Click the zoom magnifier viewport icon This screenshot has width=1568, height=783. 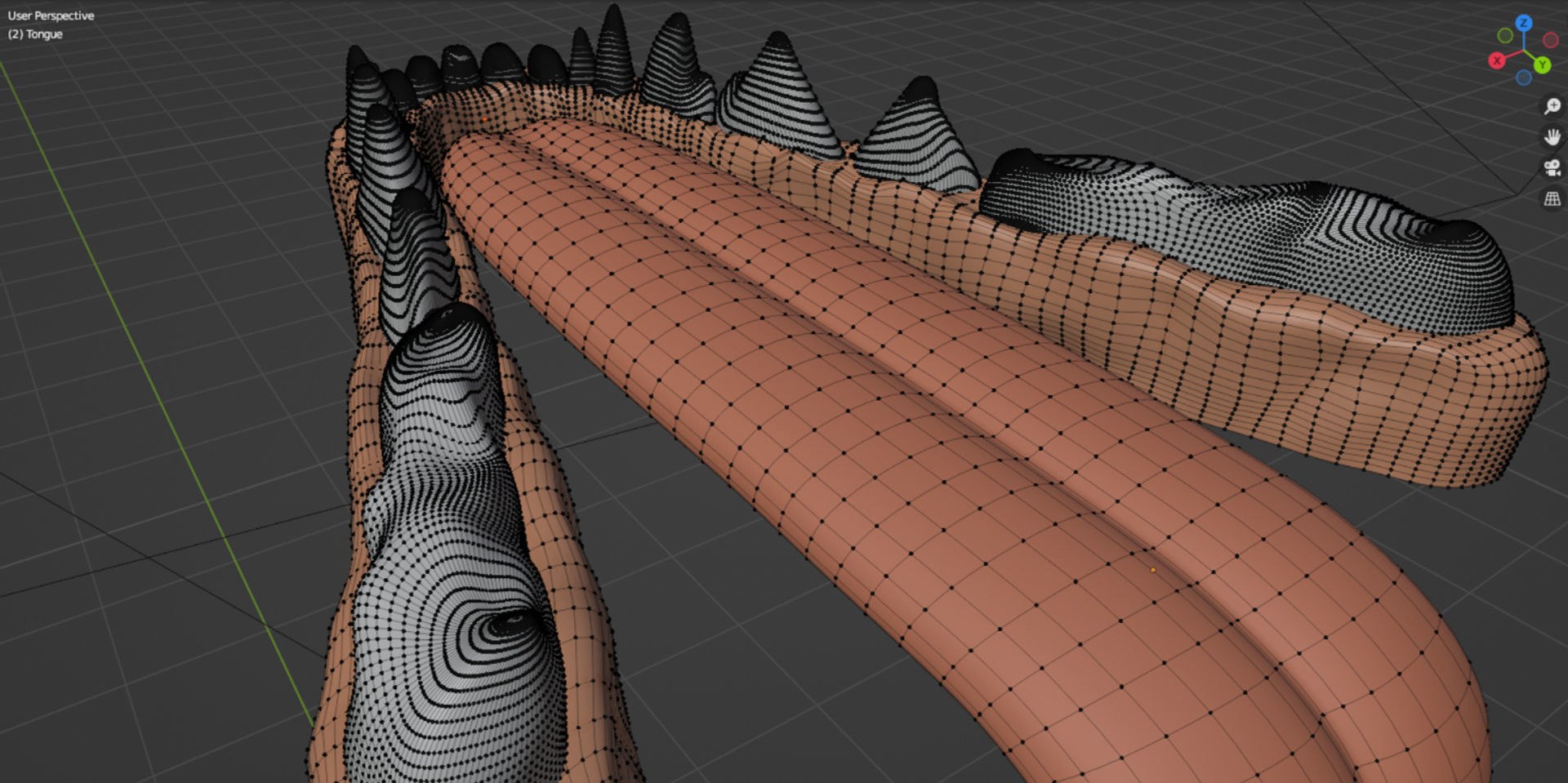pos(1552,106)
